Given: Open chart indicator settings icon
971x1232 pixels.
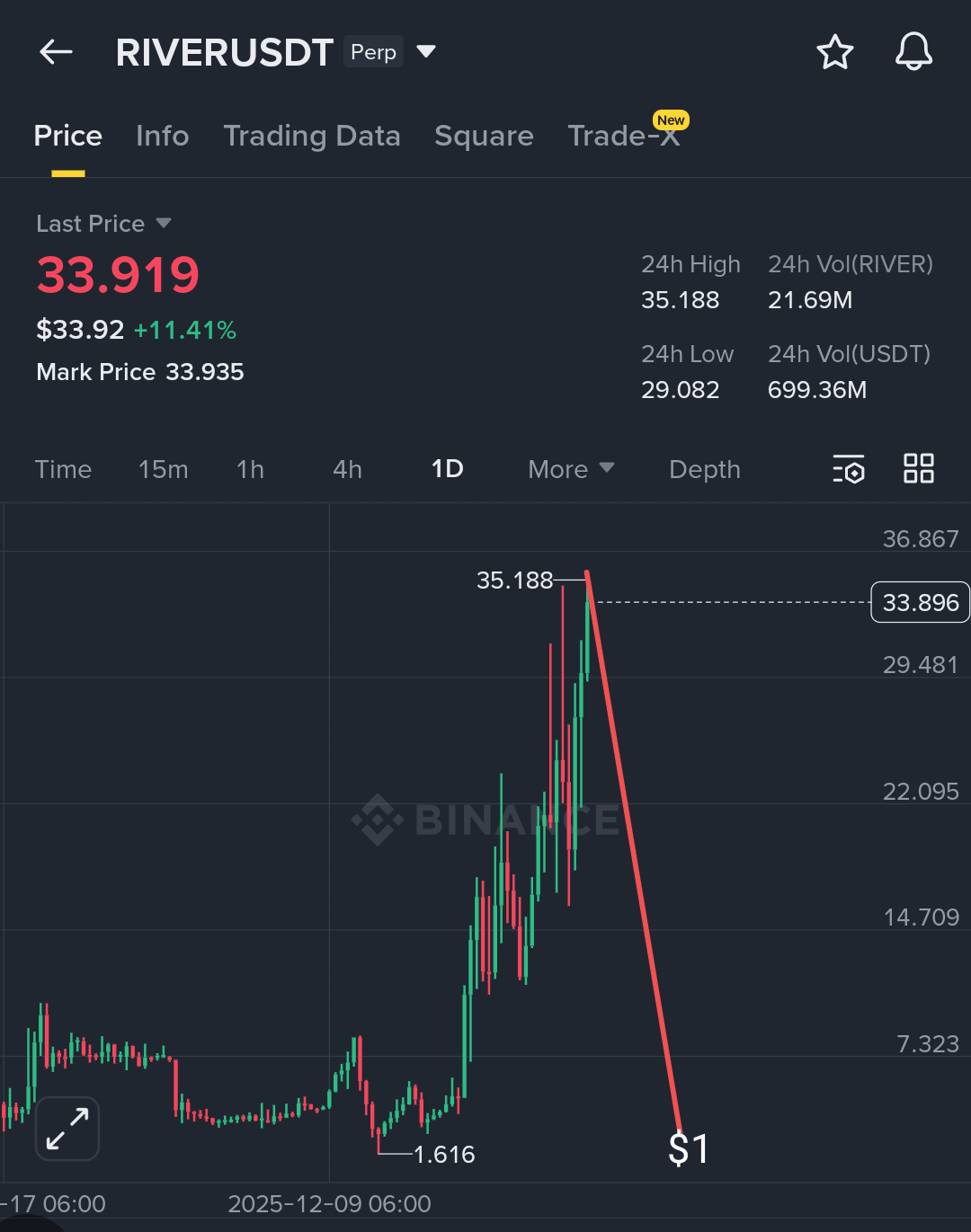Looking at the screenshot, I should click(848, 469).
